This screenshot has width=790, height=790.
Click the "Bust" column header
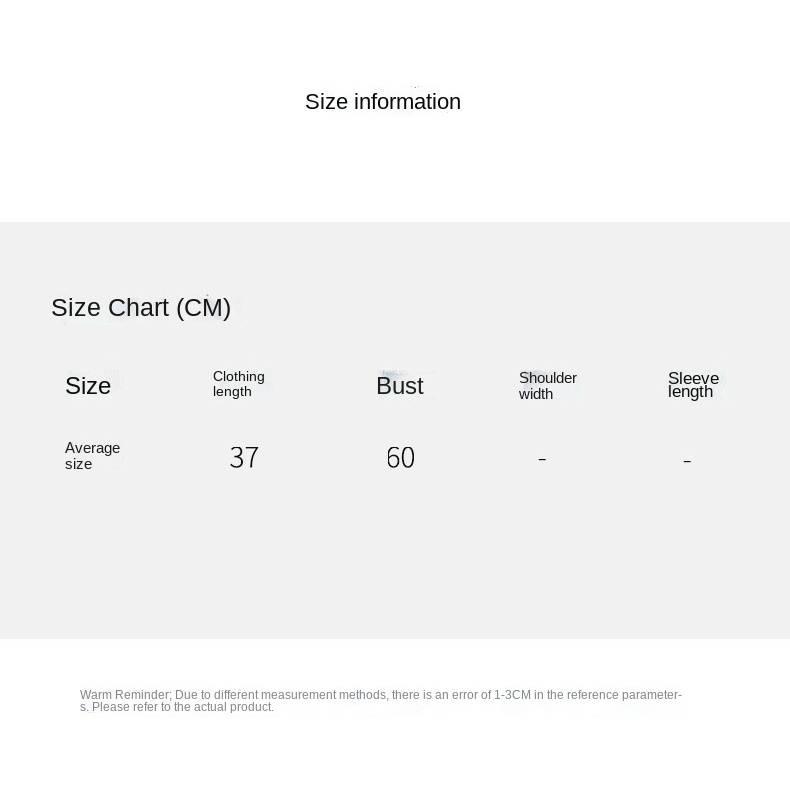tap(399, 386)
